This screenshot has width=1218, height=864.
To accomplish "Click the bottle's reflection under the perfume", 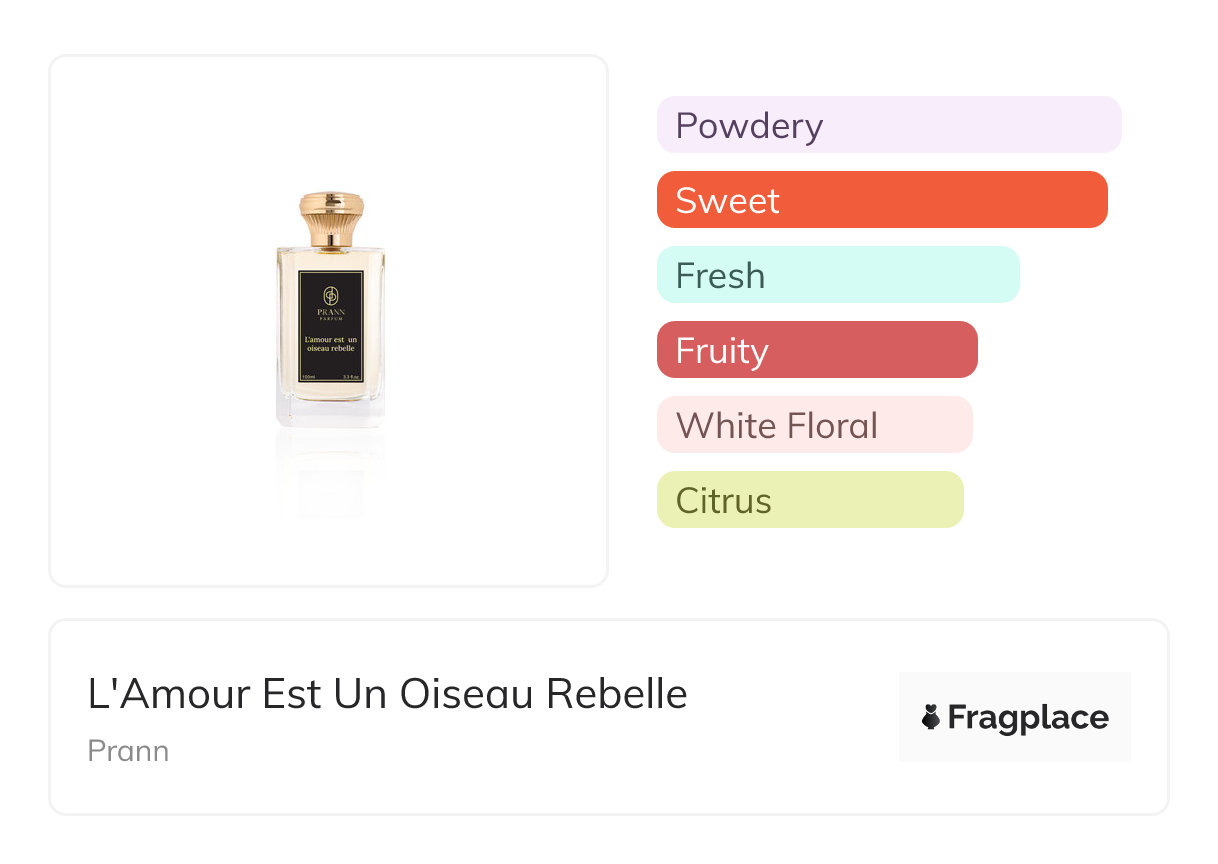I will (330, 475).
